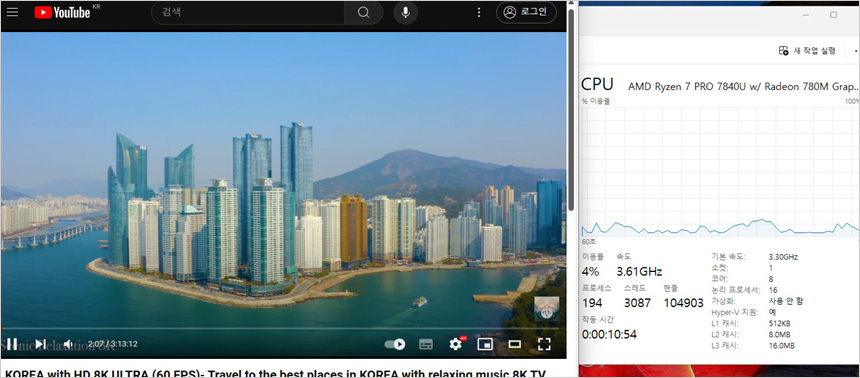Switch to miniplayer mode
Screen dimensions: 860x378
click(x=485, y=344)
